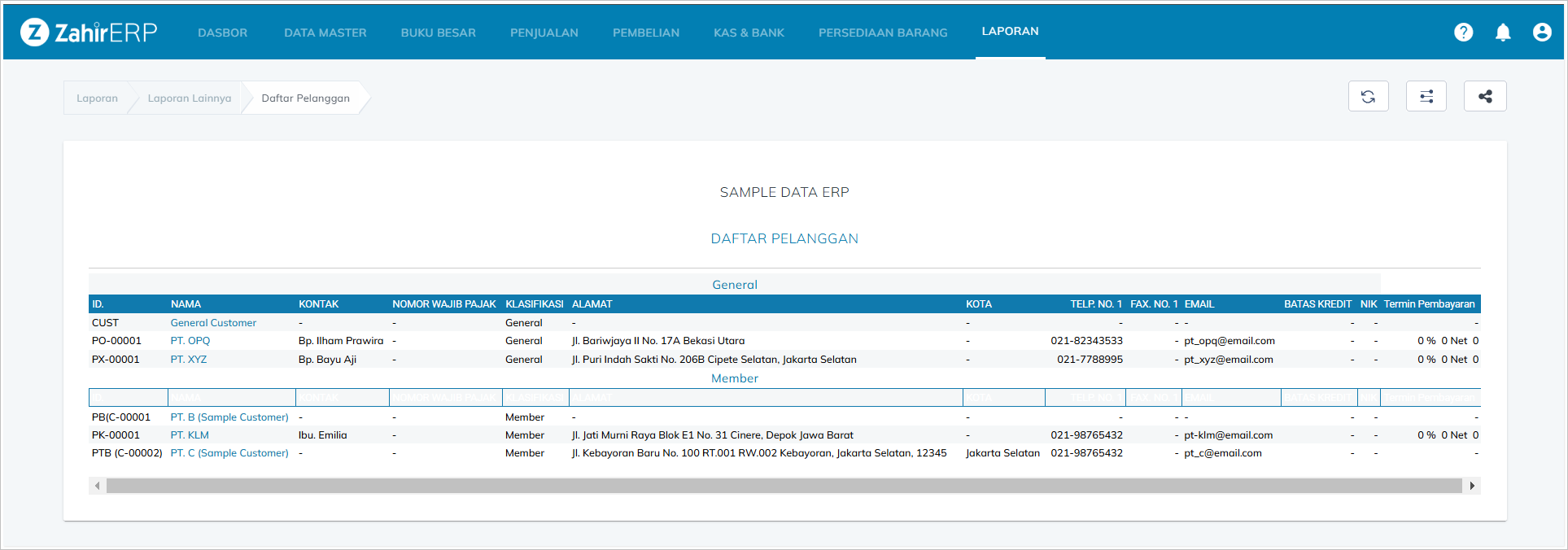The width and height of the screenshot is (1568, 550).
Task: Go back to the Laporan breadcrumb
Action: click(97, 98)
